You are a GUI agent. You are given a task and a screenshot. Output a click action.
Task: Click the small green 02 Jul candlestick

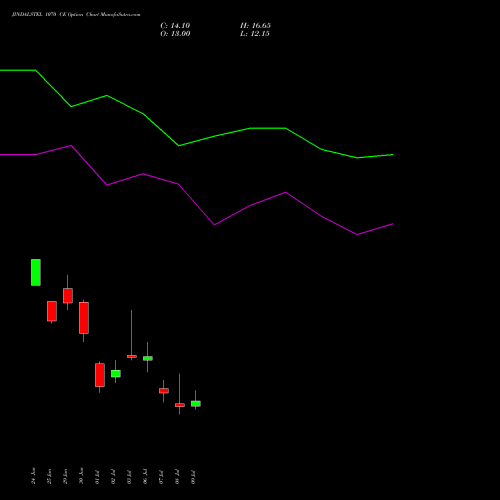[116, 373]
